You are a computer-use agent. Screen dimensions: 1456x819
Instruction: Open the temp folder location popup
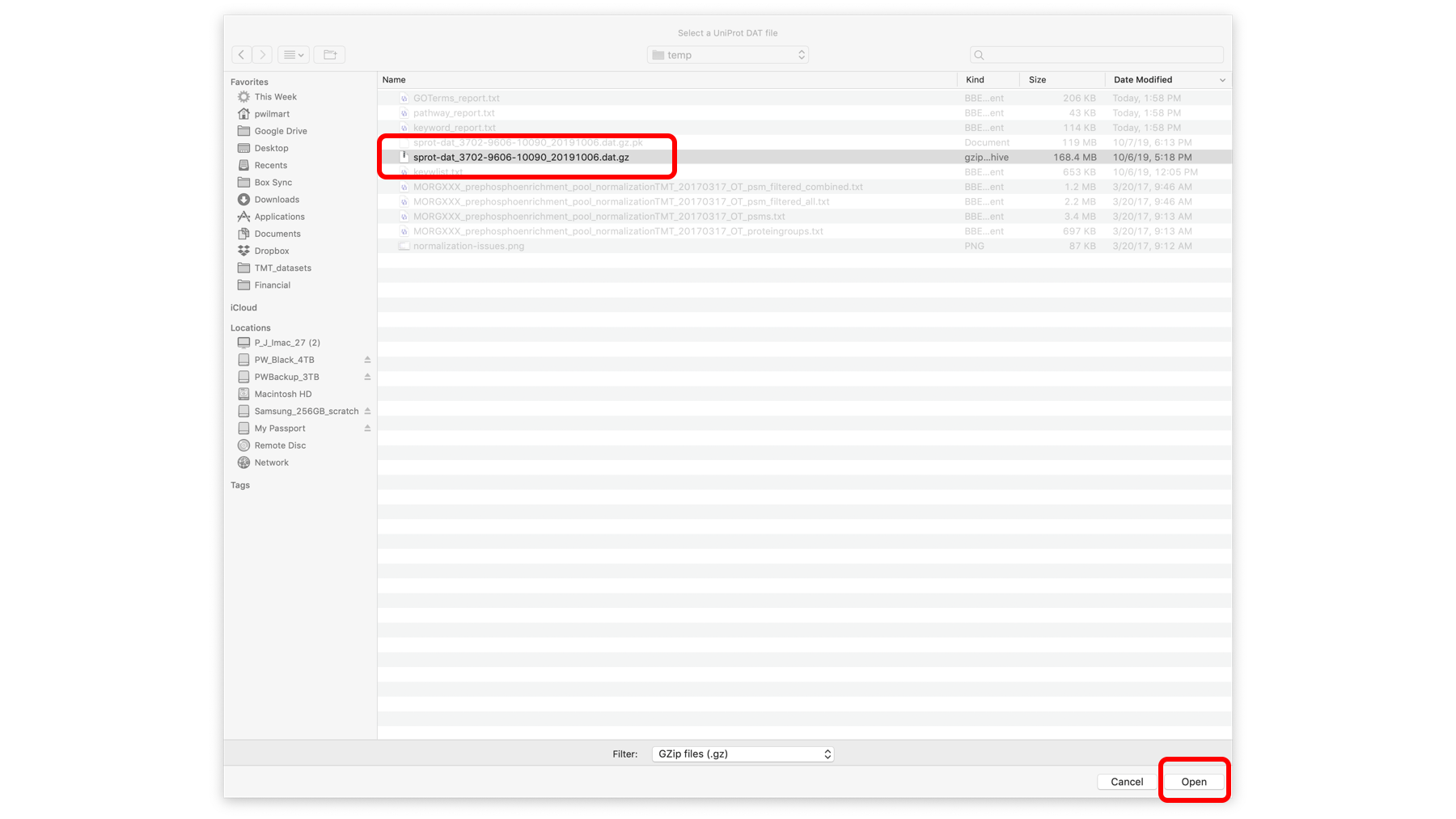[728, 55]
